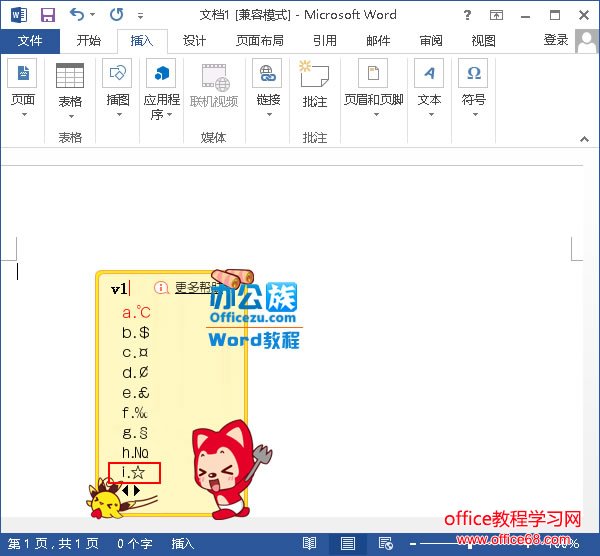Switch to Print Layout view
The image size is (600, 556).
347,543
